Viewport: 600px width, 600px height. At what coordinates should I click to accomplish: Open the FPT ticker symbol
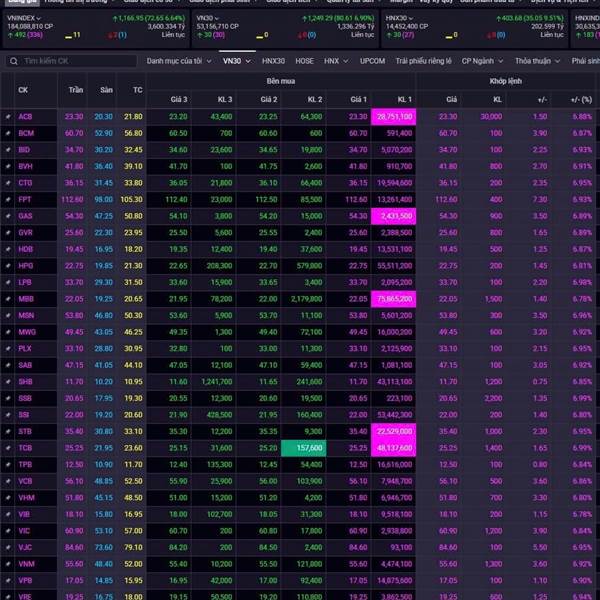[x=24, y=199]
